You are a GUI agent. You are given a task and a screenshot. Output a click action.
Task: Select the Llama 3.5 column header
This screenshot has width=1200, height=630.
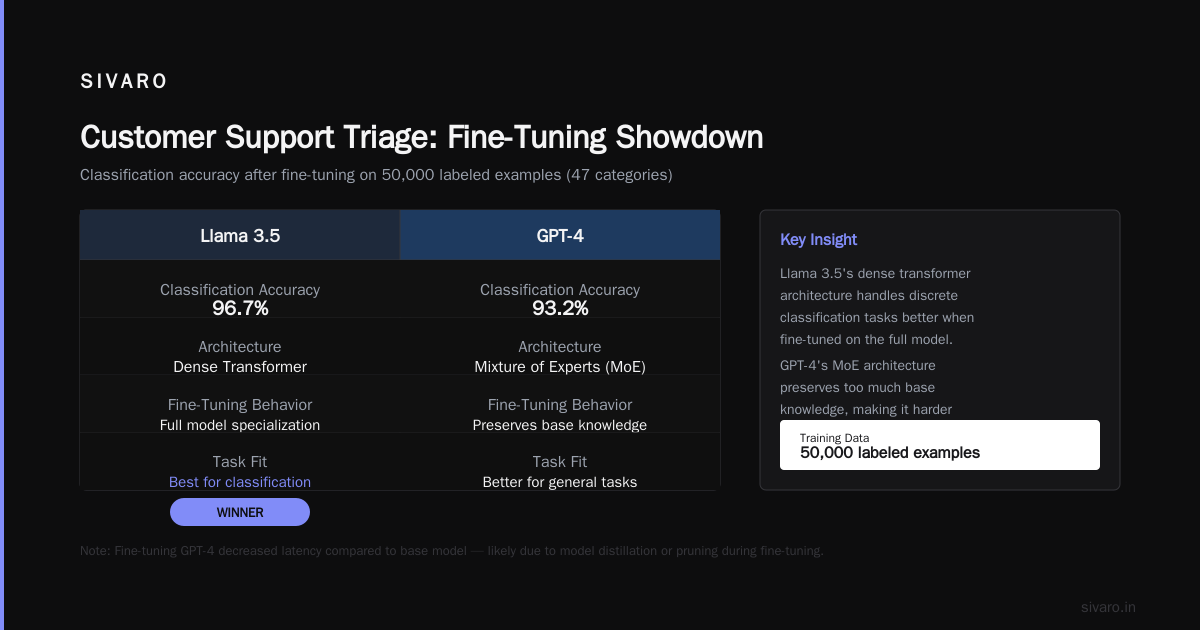click(240, 236)
